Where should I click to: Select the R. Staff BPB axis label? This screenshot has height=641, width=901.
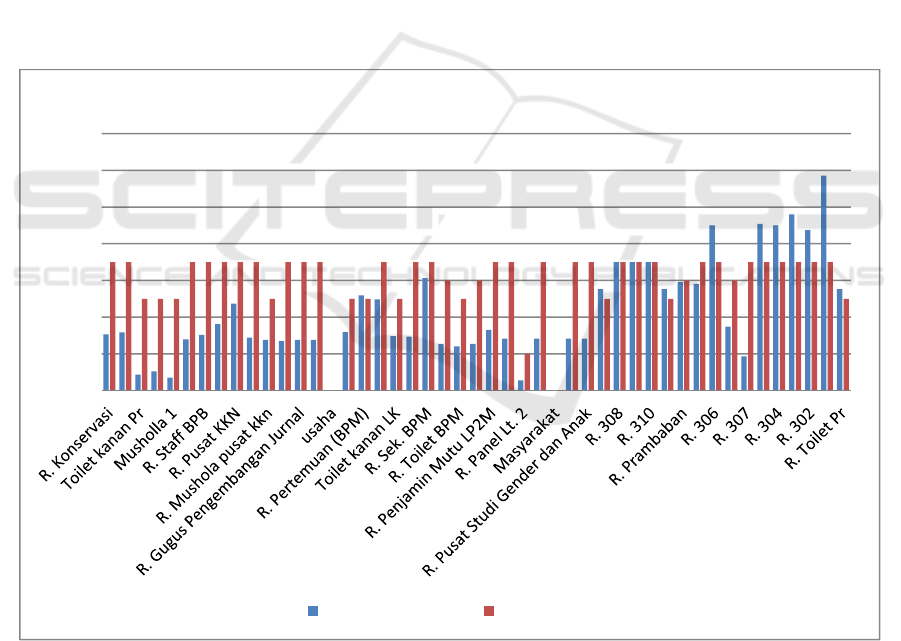click(176, 437)
